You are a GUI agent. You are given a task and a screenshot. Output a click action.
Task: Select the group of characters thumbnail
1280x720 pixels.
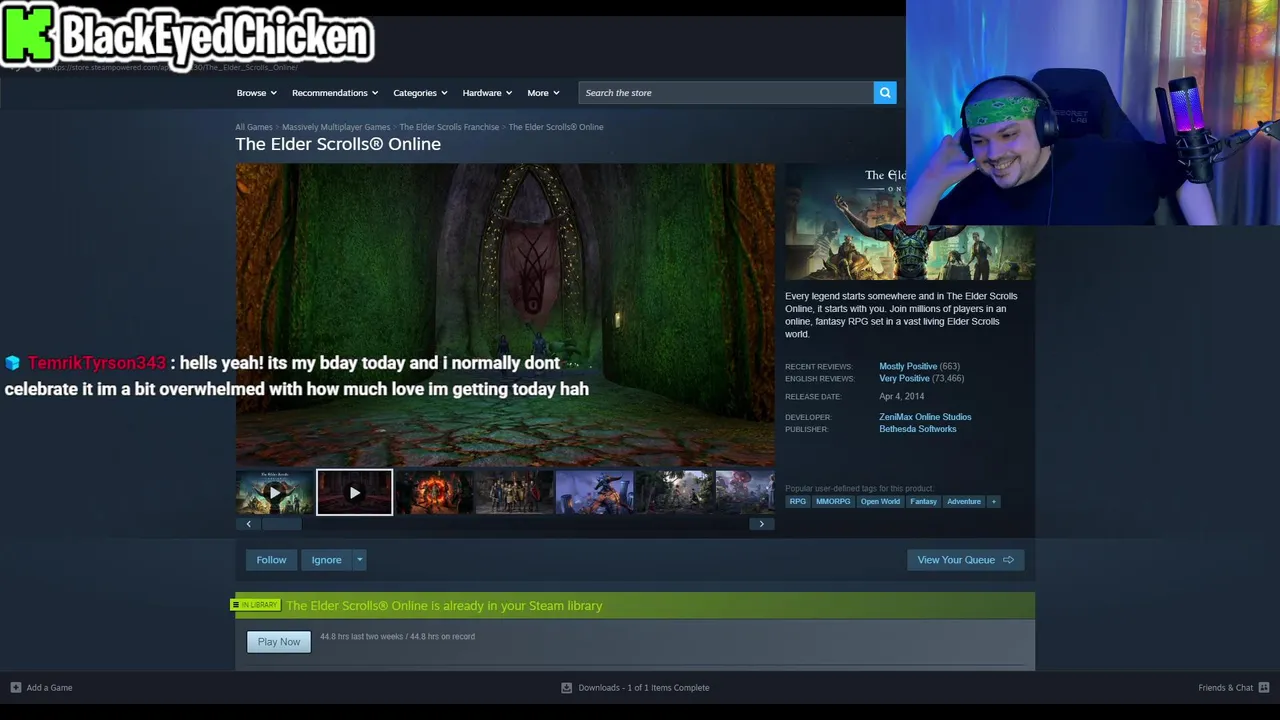(x=514, y=492)
